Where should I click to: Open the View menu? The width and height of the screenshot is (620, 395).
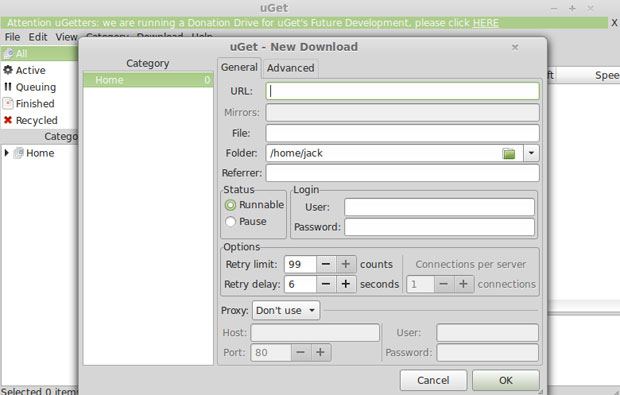66,37
